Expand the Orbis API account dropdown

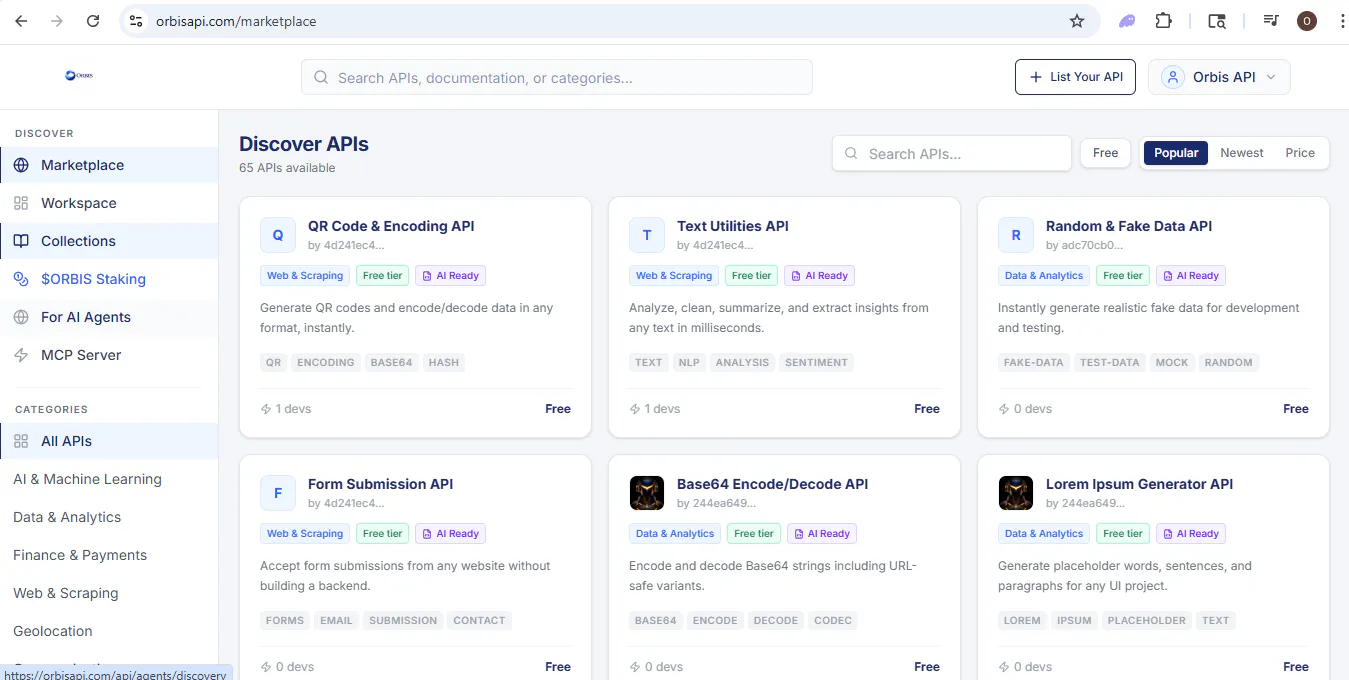pos(1219,77)
